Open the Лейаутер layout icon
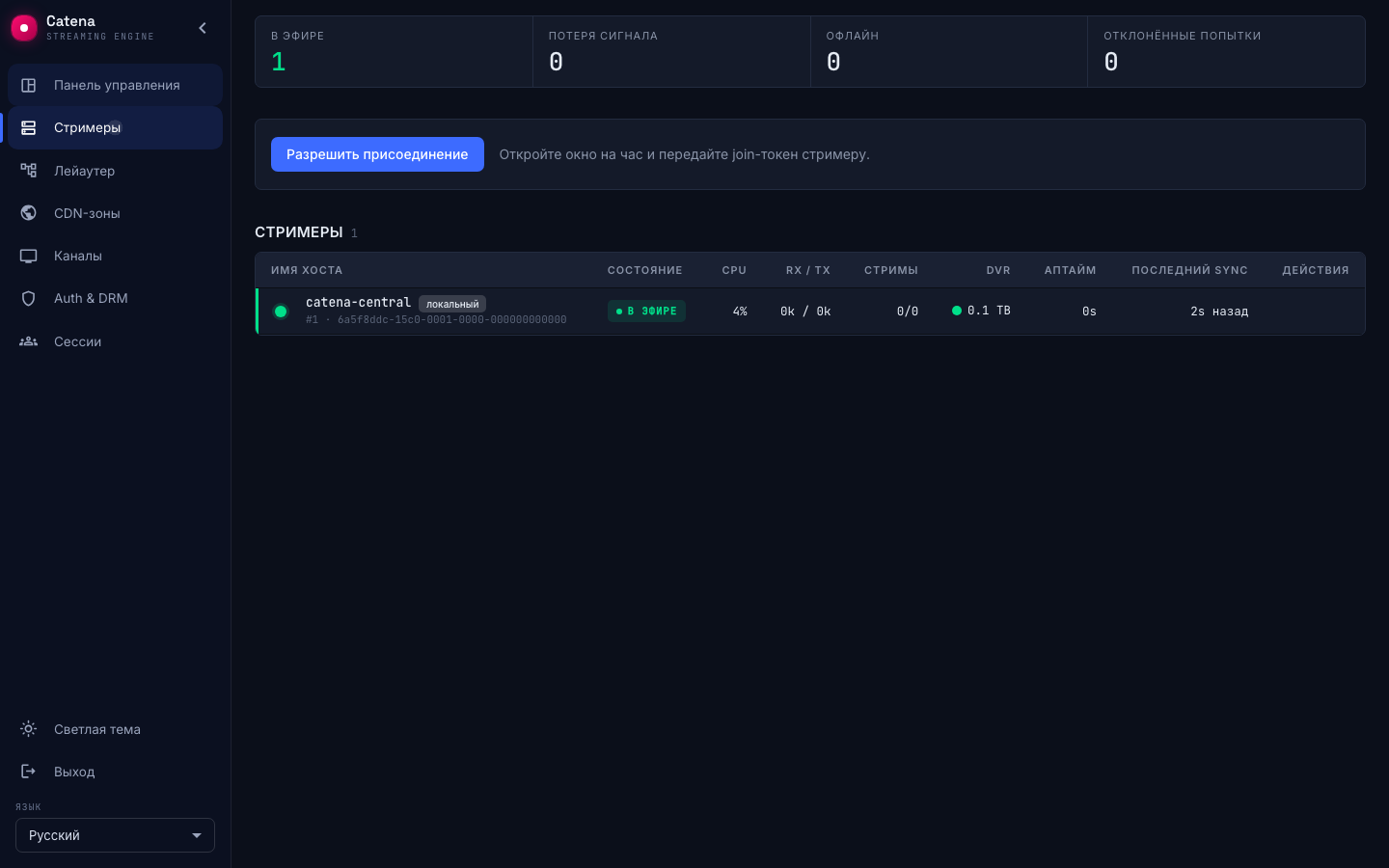Viewport: 1389px width, 868px height. (x=29, y=171)
